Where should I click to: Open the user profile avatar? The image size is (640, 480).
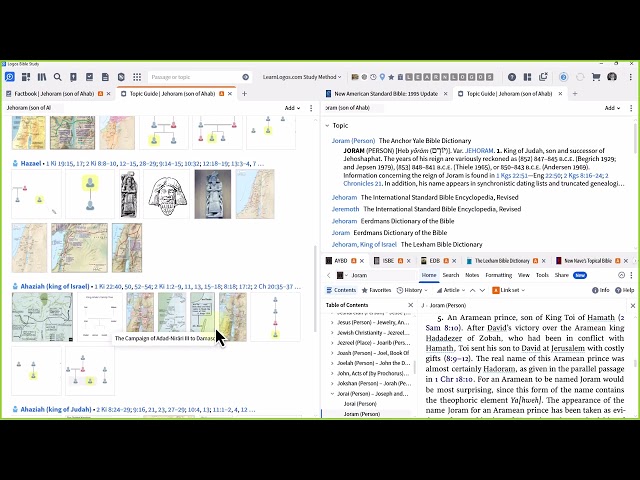click(x=612, y=77)
